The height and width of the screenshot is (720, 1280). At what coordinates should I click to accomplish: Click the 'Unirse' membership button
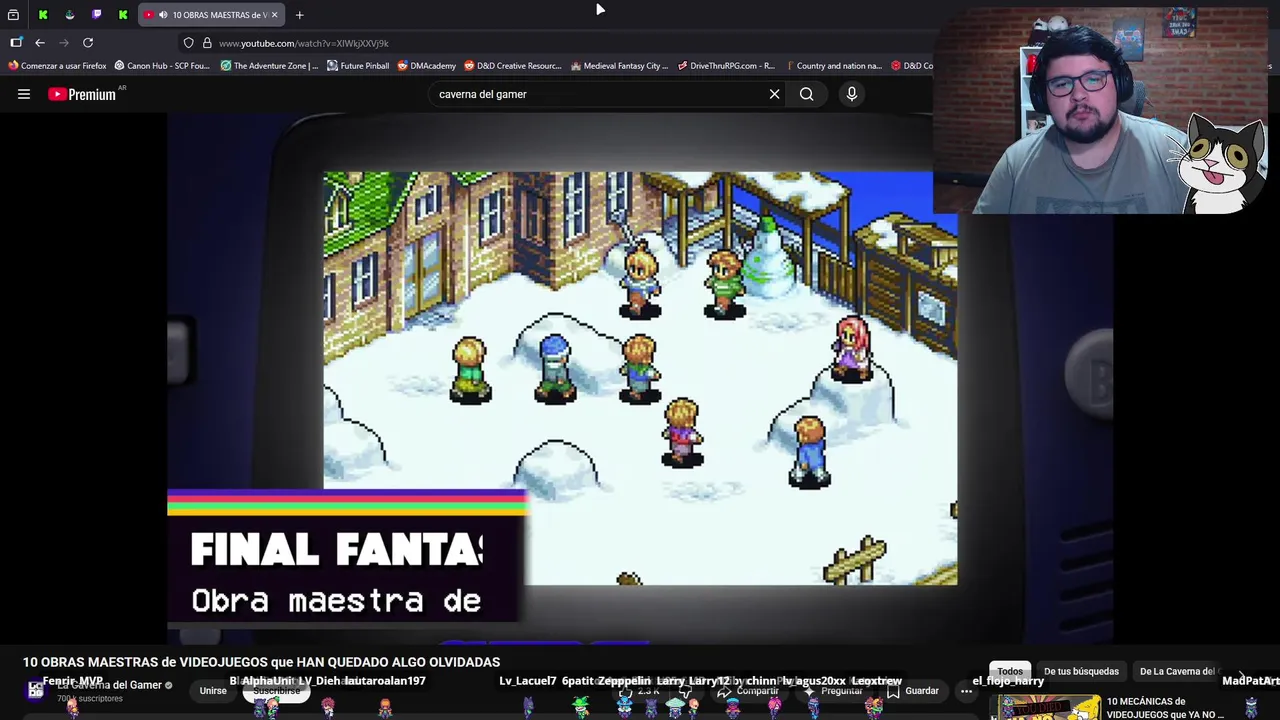(x=213, y=690)
